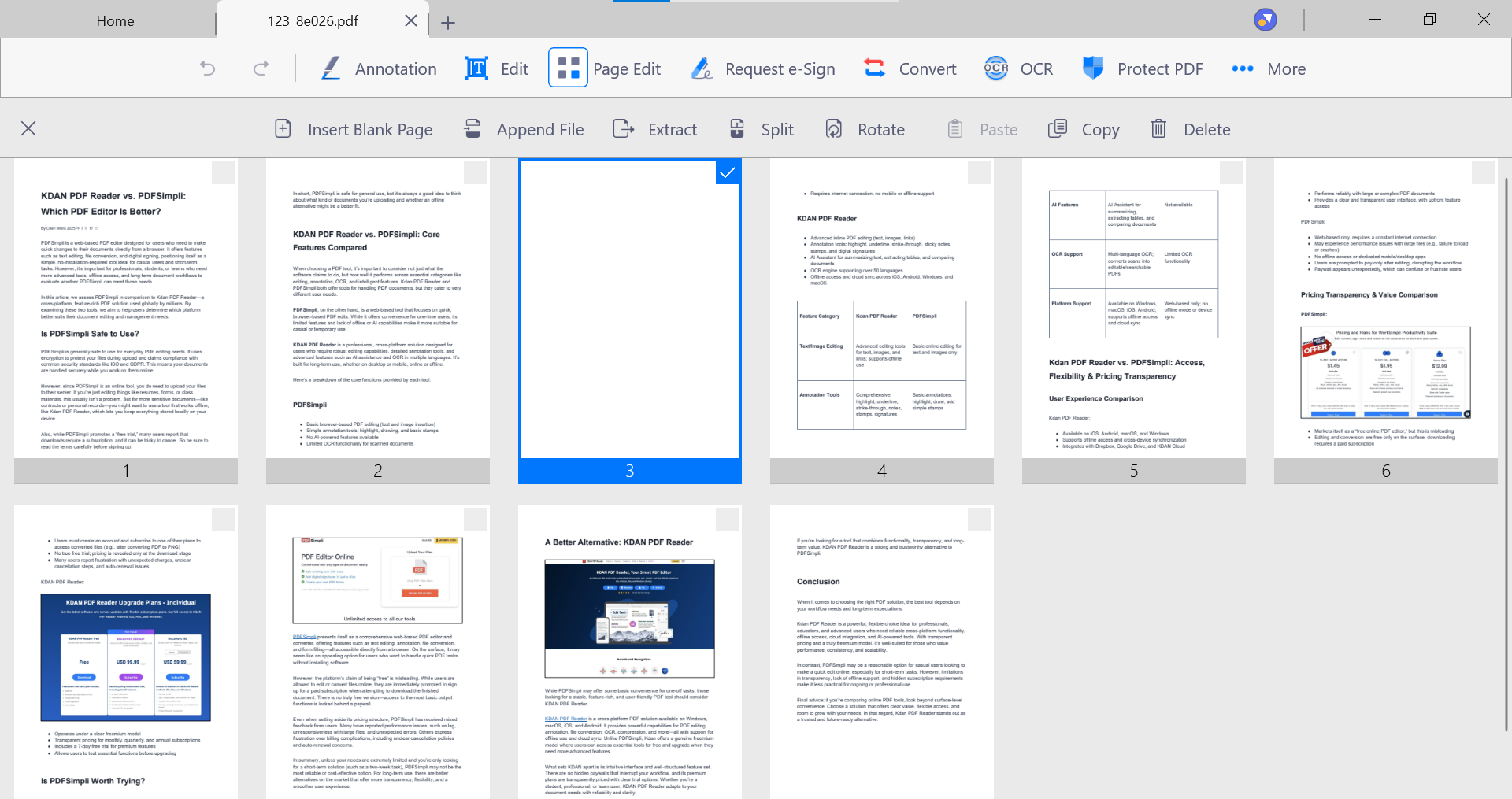The height and width of the screenshot is (799, 1512).
Task: Click Append File button
Action: point(524,129)
